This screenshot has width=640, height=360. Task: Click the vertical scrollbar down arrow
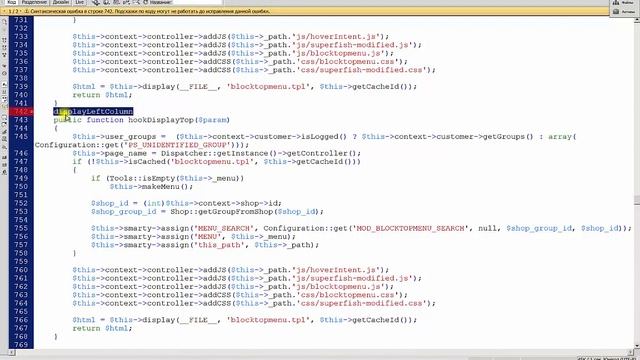(636, 346)
